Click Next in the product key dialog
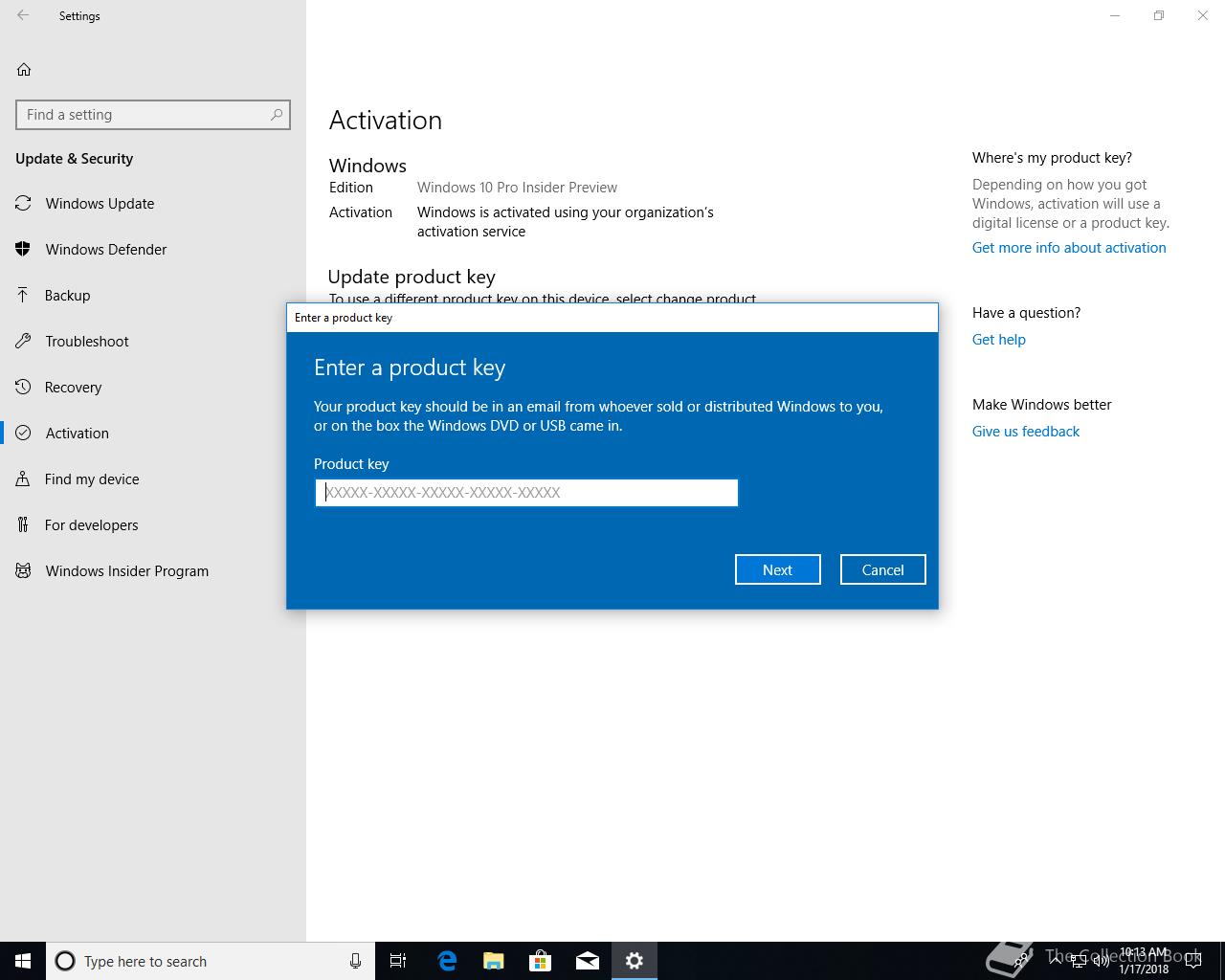Viewport: 1225px width, 980px height. (777, 569)
